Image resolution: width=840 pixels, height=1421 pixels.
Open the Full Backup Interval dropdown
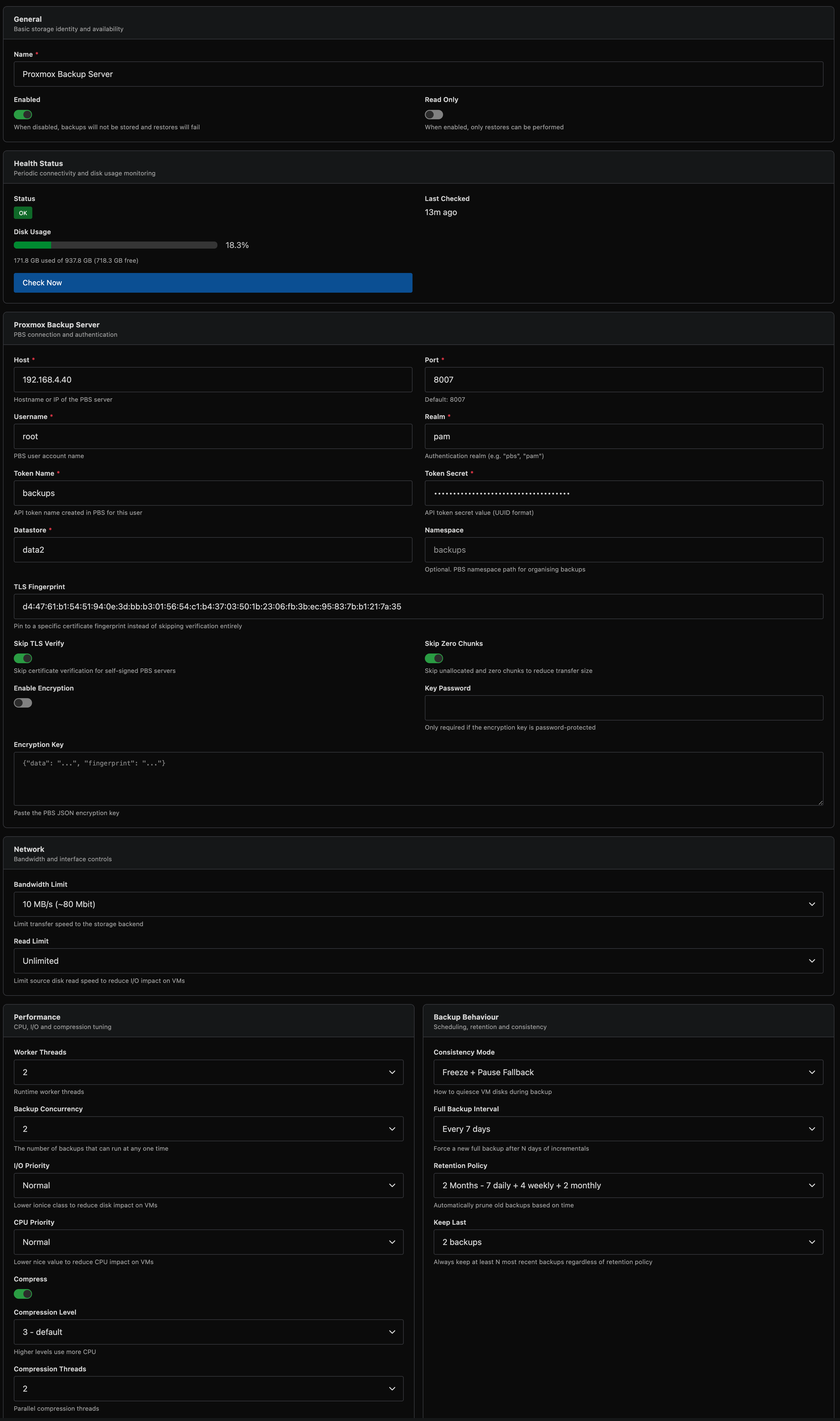coord(628,1128)
